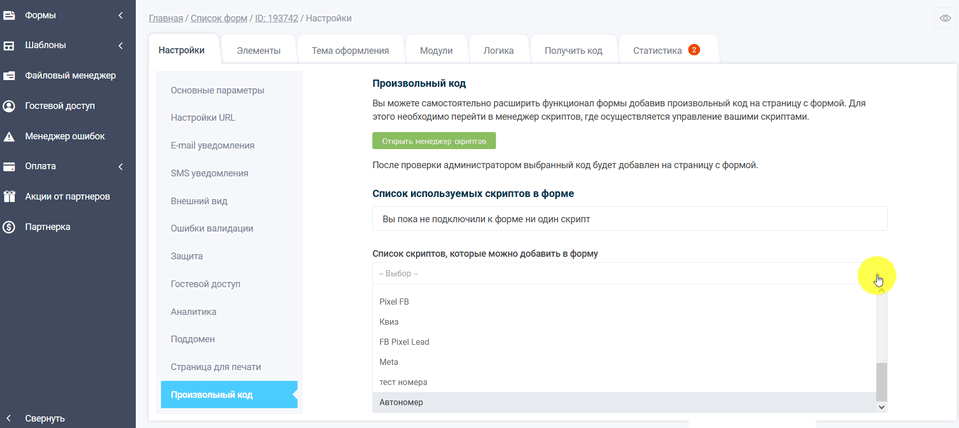The image size is (959, 428).
Task: Go to Главная breadcrumb link
Action: (166, 18)
